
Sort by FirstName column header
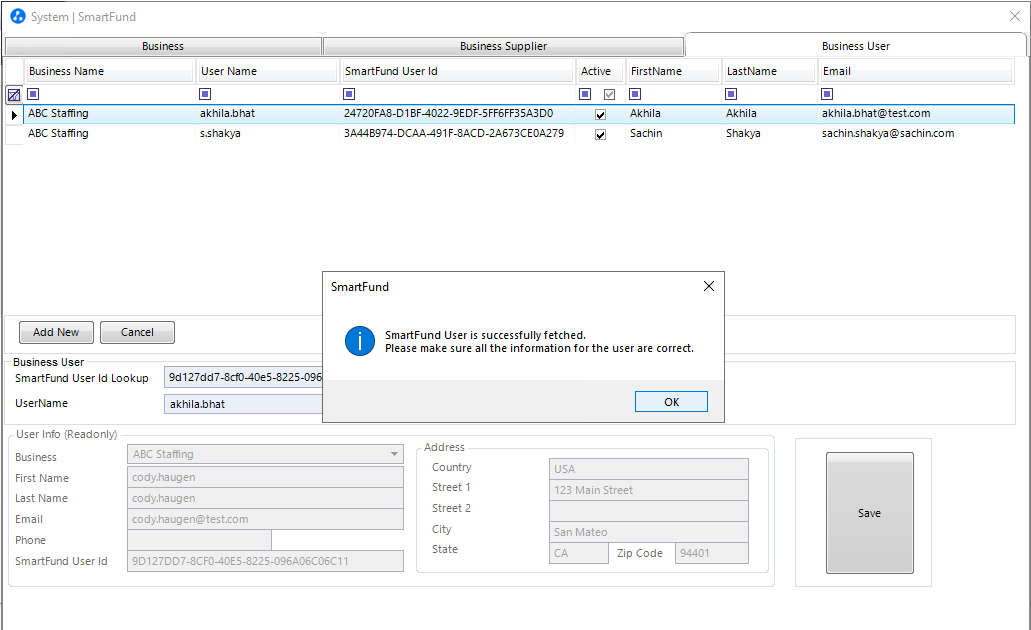673,71
